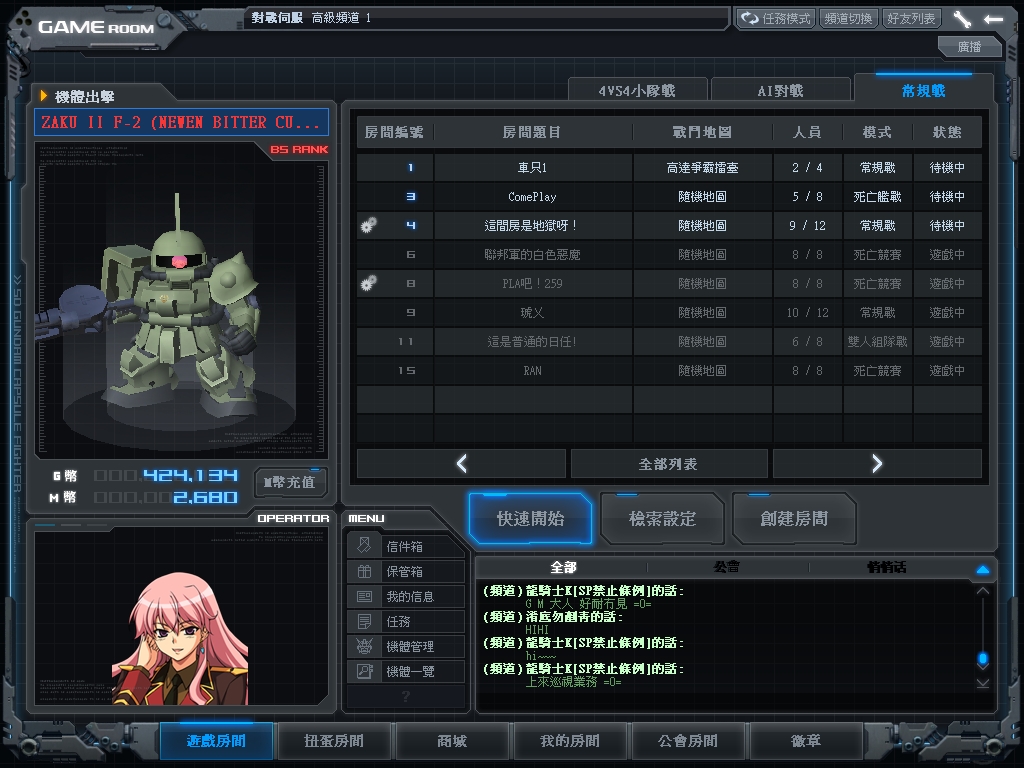This screenshot has height=768, width=1024.
Task: Open 機體管理 in the menu
Action: pyautogui.click(x=406, y=646)
